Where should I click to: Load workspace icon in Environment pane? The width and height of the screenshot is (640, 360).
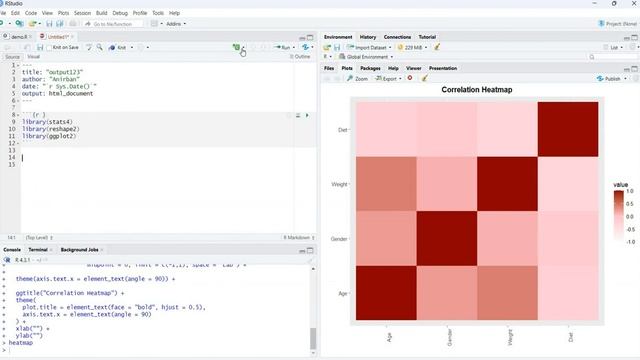[327, 48]
